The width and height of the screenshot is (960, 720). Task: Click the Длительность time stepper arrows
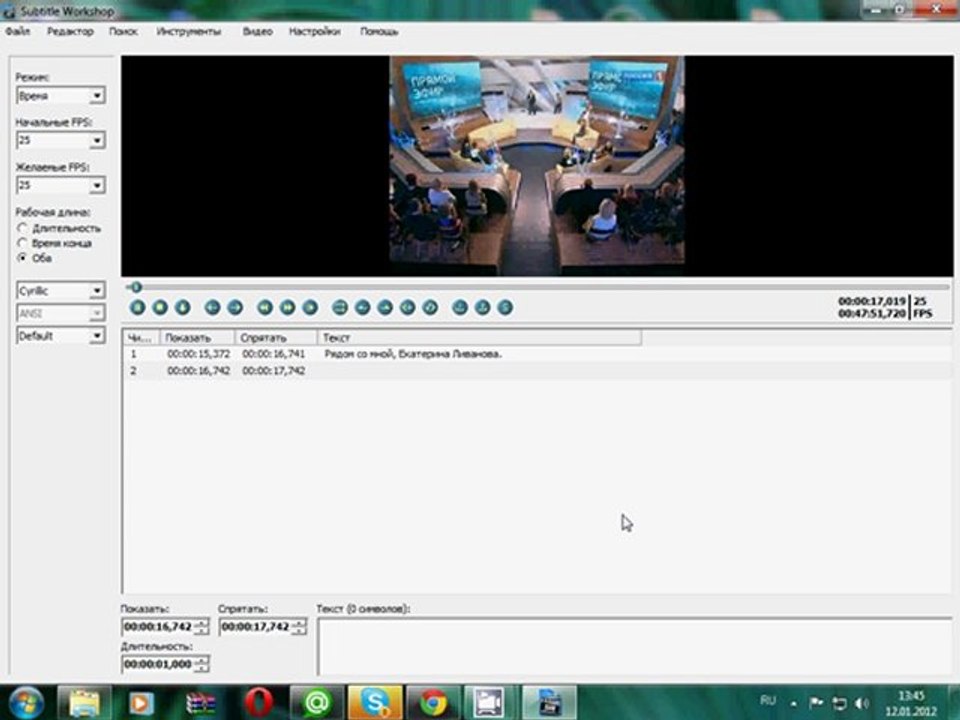(201, 664)
